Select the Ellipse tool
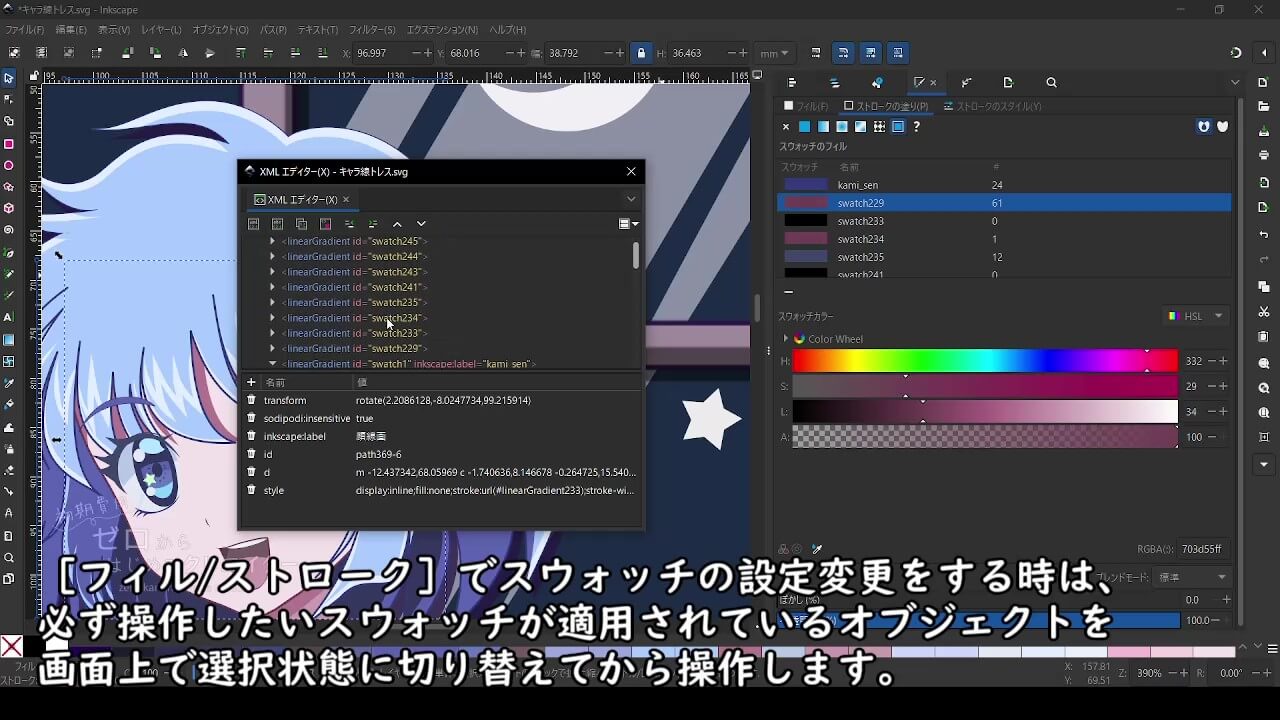 pyautogui.click(x=9, y=166)
